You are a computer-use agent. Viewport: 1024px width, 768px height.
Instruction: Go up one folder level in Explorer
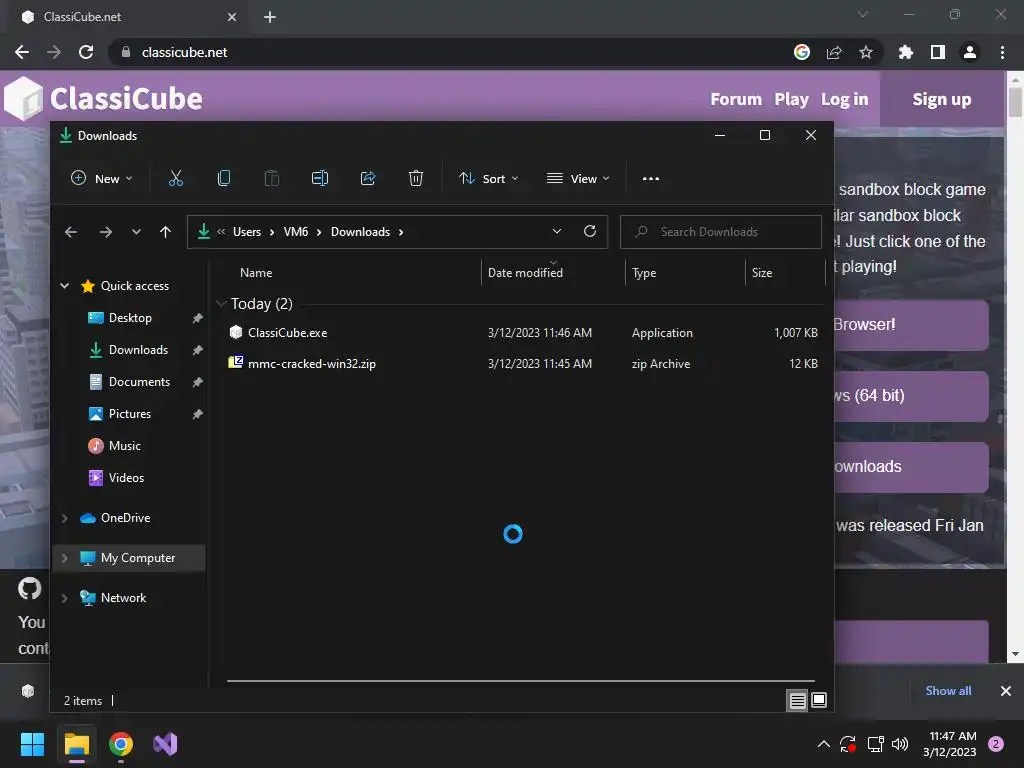point(165,232)
